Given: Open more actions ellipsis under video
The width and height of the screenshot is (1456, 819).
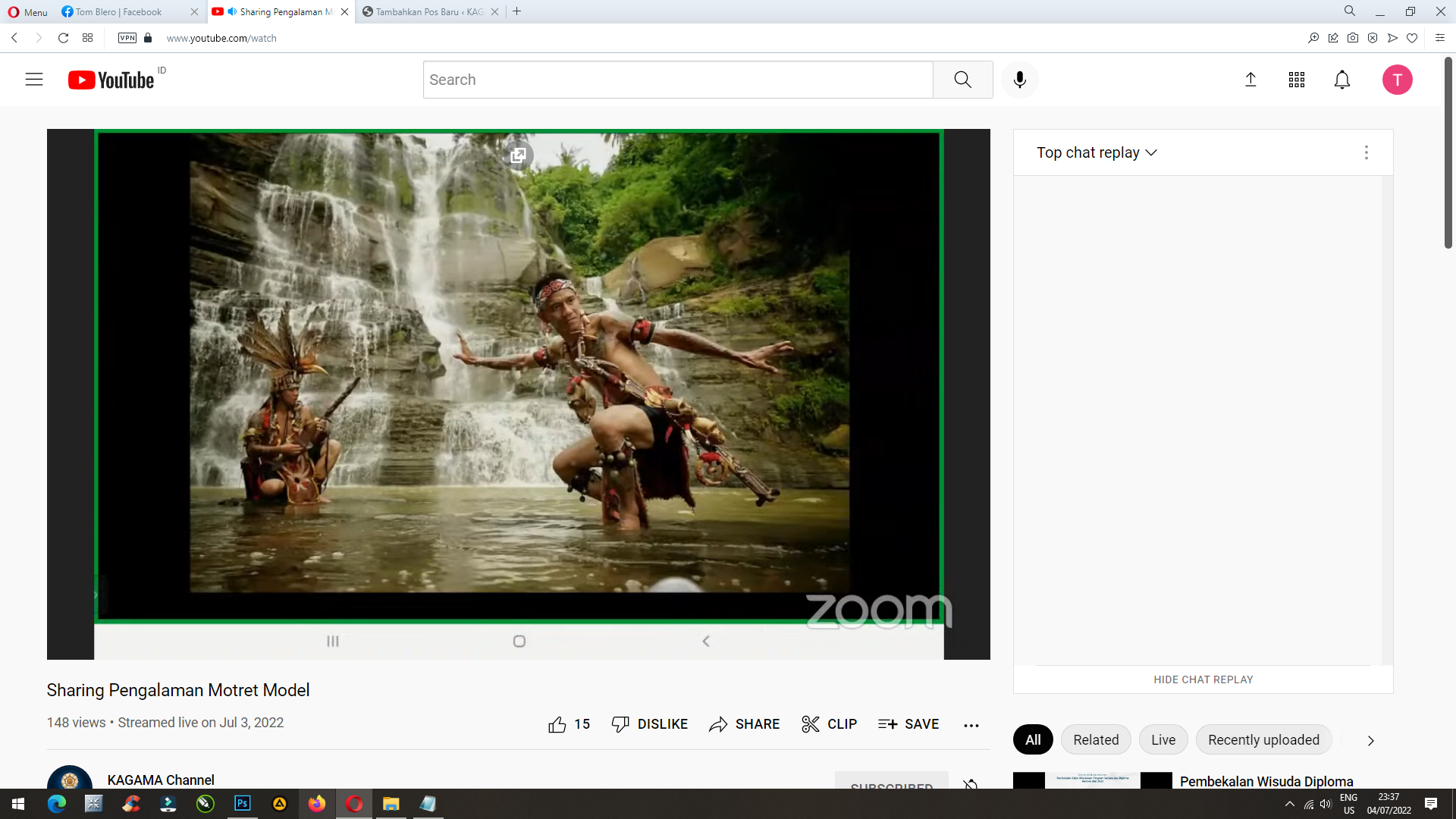Looking at the screenshot, I should click(971, 725).
